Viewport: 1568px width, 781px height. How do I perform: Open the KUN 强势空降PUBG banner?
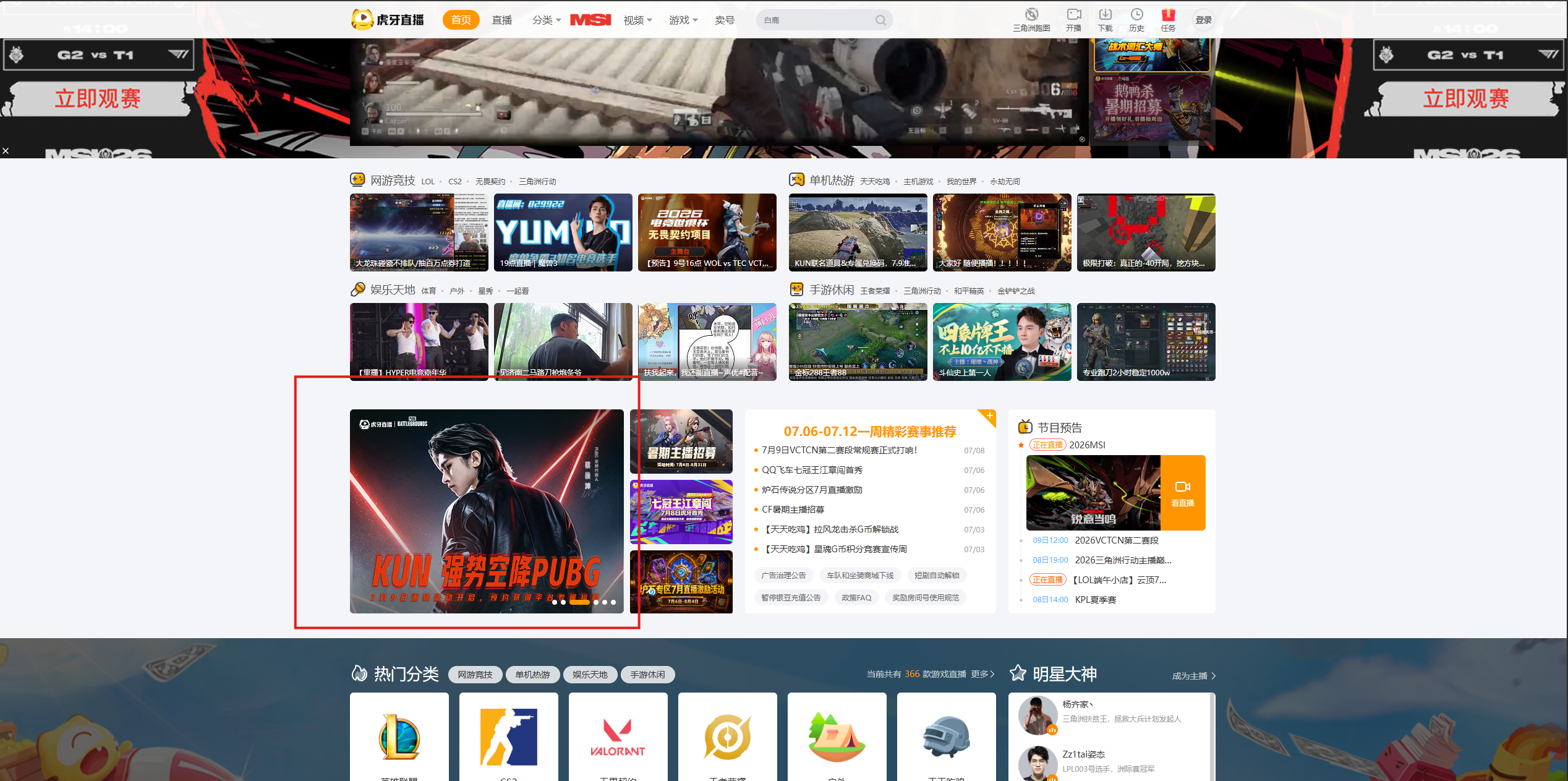pyautogui.click(x=487, y=511)
